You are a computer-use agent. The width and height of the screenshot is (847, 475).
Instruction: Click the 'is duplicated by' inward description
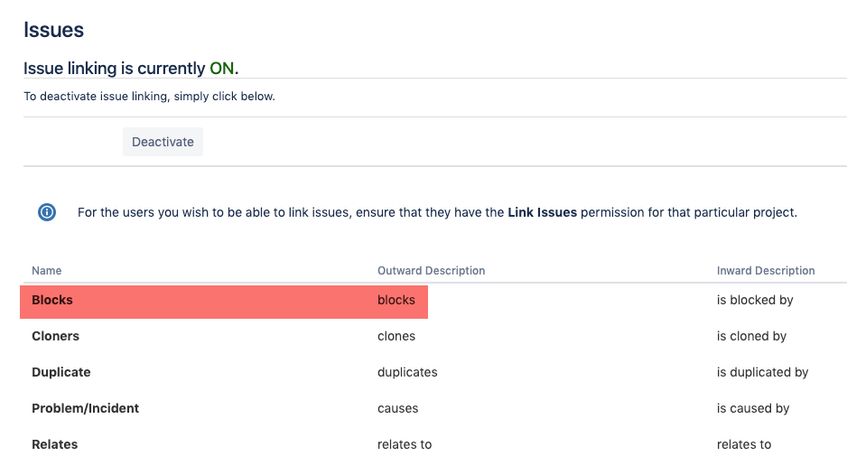[762, 372]
